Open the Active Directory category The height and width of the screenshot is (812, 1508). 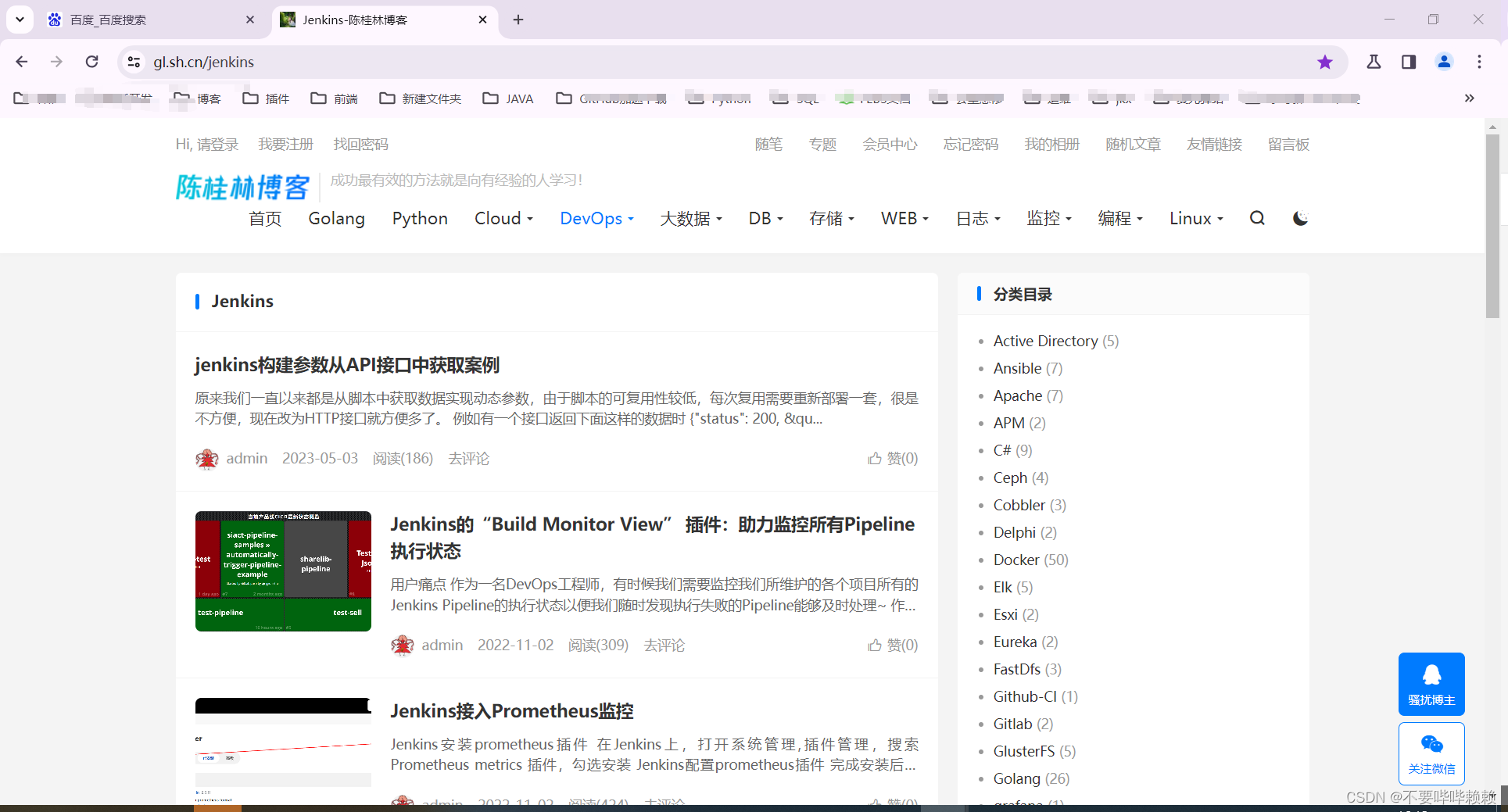pyautogui.click(x=1055, y=341)
